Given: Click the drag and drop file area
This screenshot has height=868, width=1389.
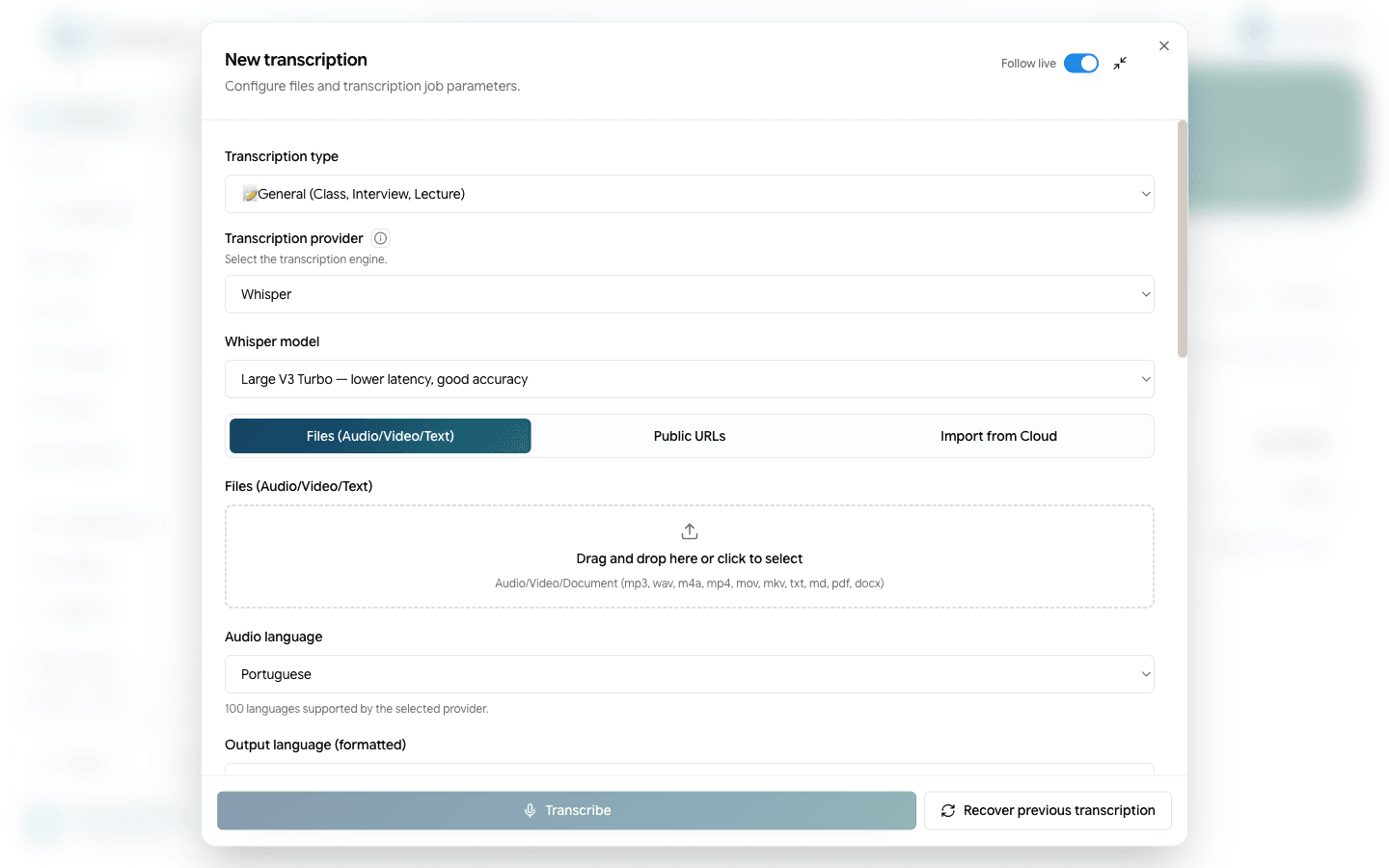Looking at the screenshot, I should pyautogui.click(x=690, y=556).
